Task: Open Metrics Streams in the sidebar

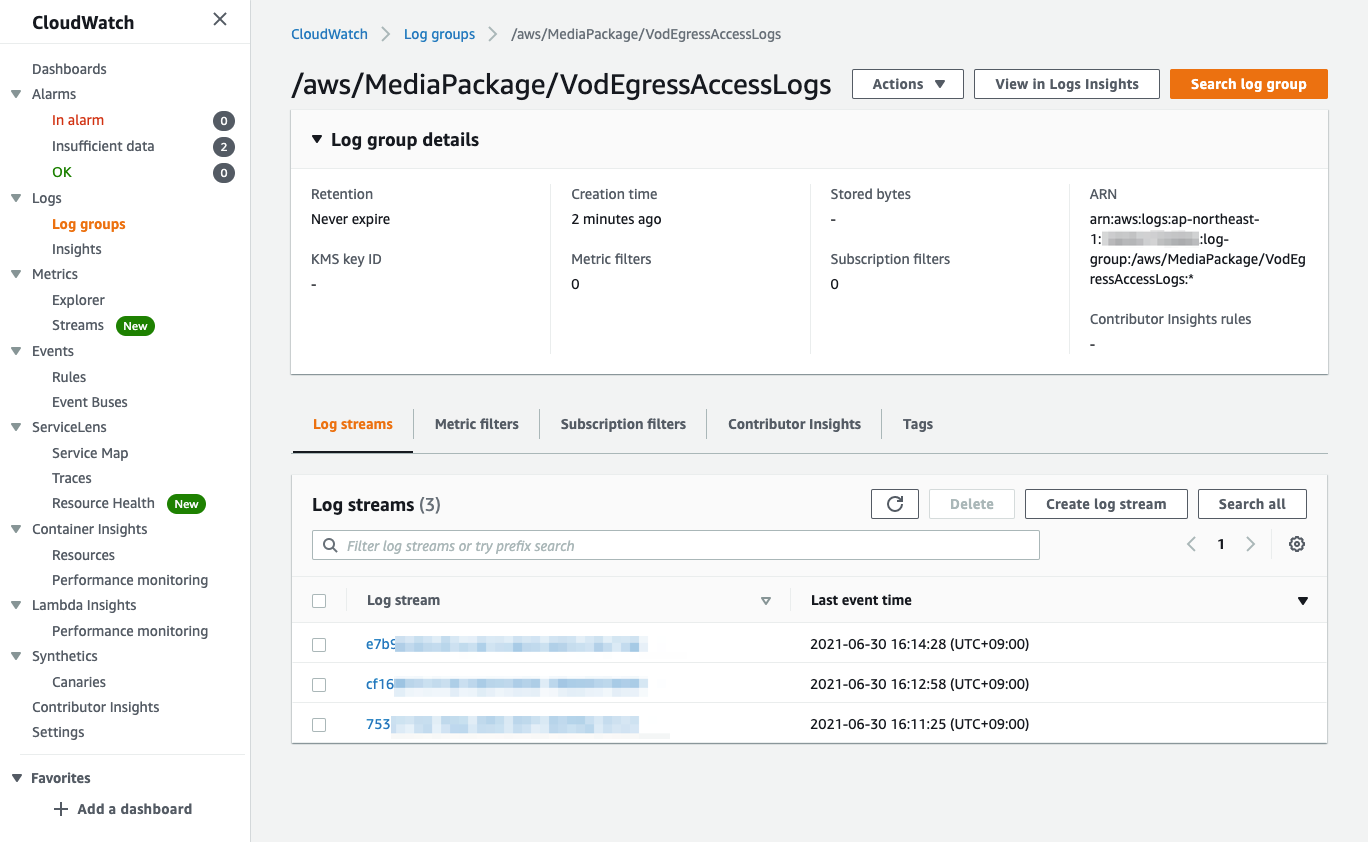Action: [78, 325]
